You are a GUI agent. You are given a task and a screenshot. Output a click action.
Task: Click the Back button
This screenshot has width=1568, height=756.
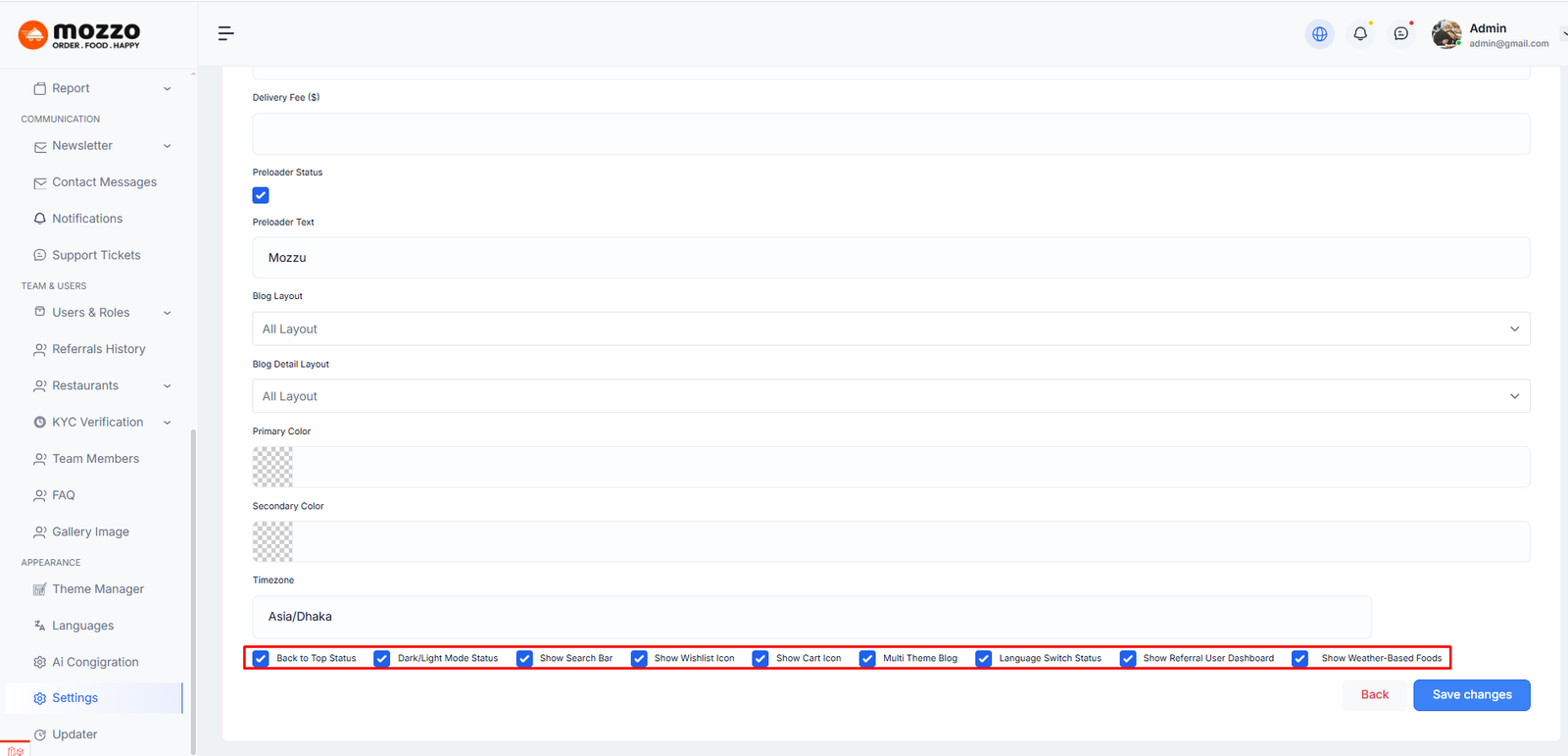[x=1374, y=695]
